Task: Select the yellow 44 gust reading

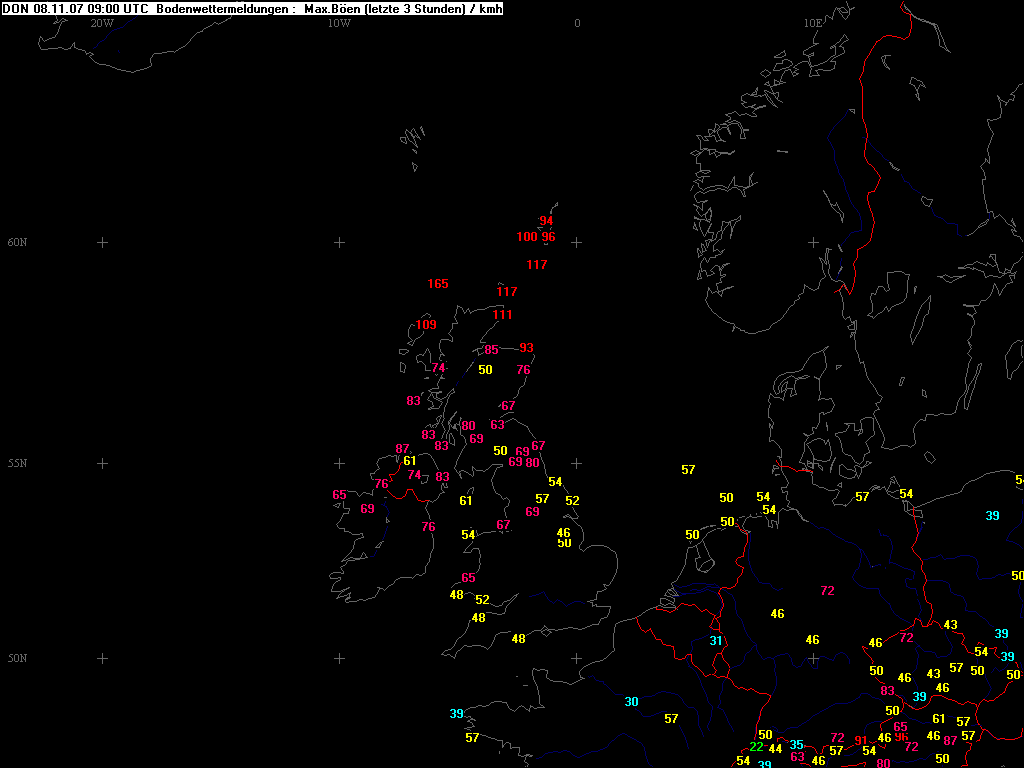Action: (775, 749)
